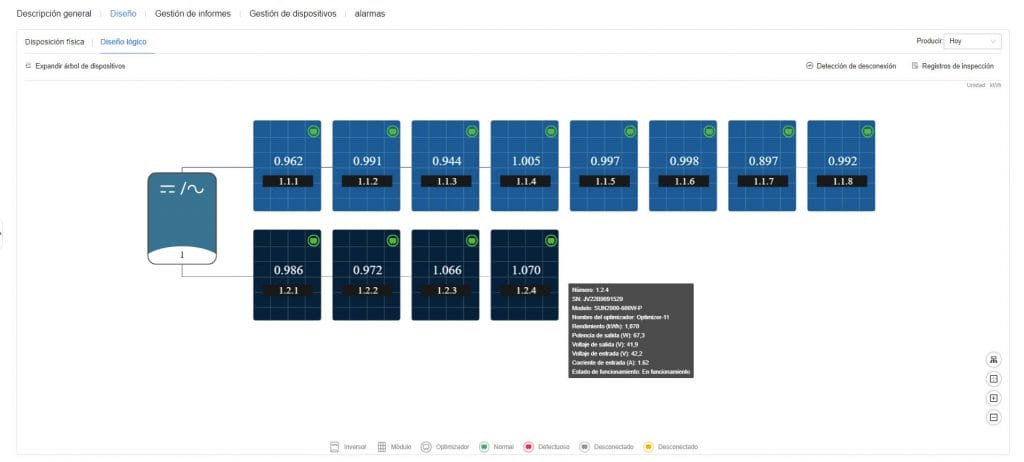
Task: Zoom in with the plus icon
Action: pos(993,398)
